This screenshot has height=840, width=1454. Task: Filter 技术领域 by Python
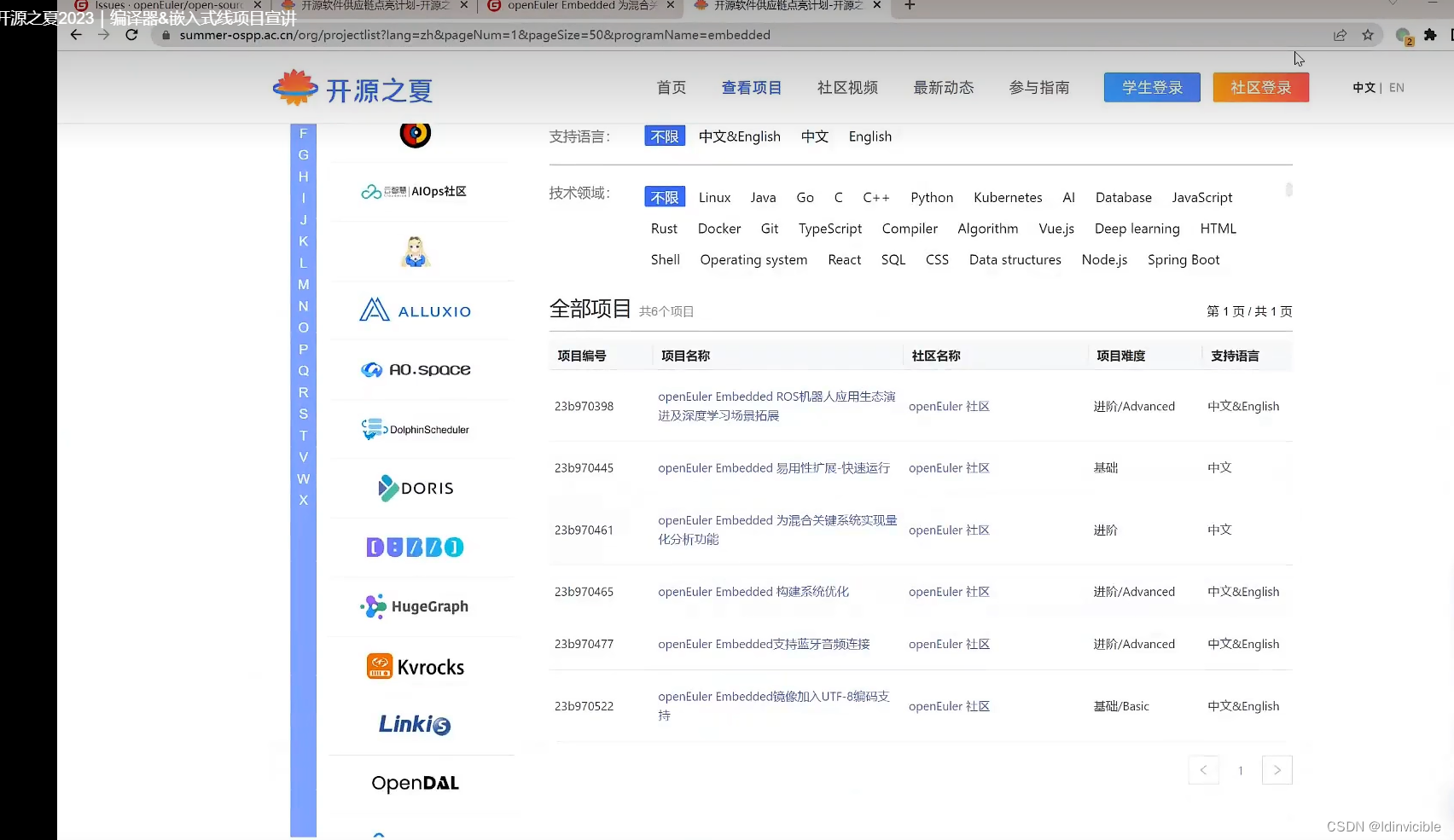pos(932,197)
